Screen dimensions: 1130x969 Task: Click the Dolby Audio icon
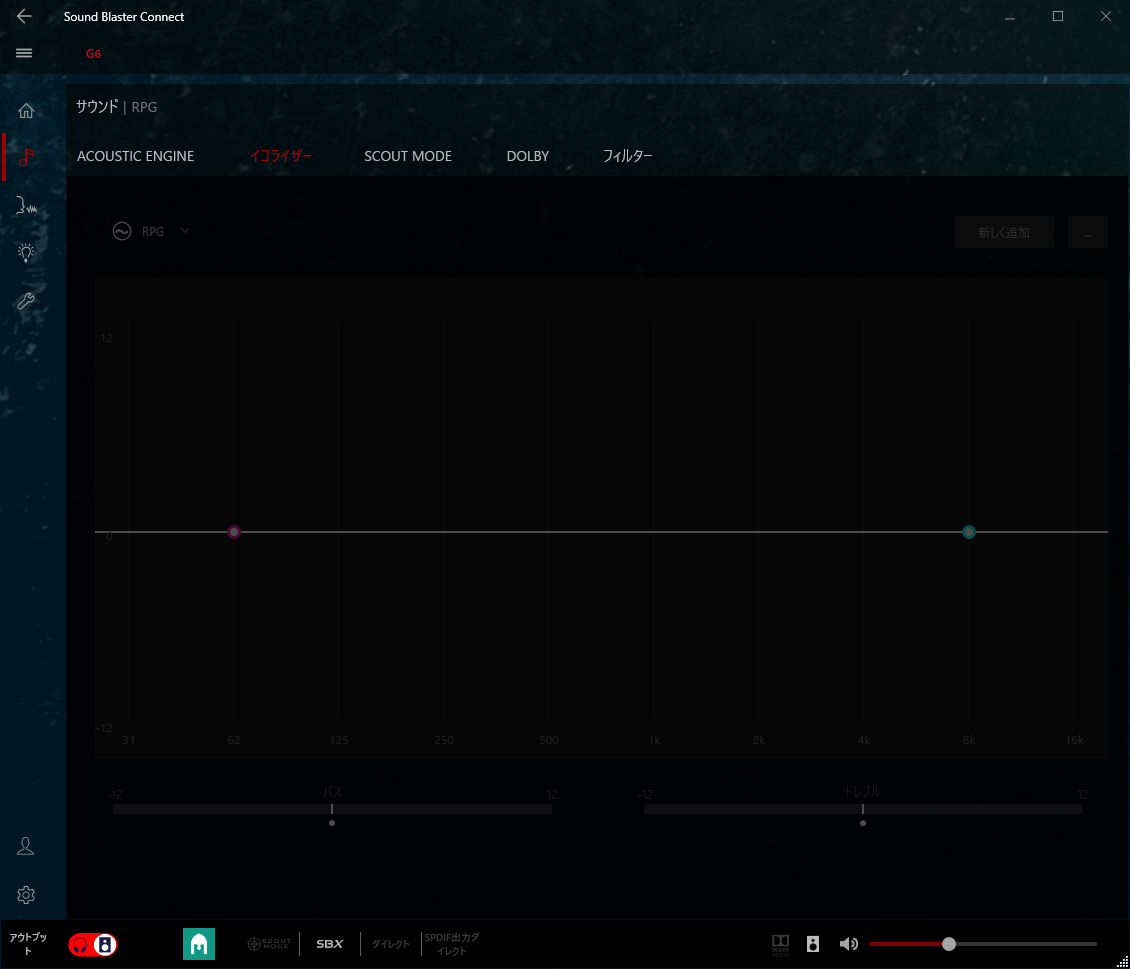coord(780,945)
